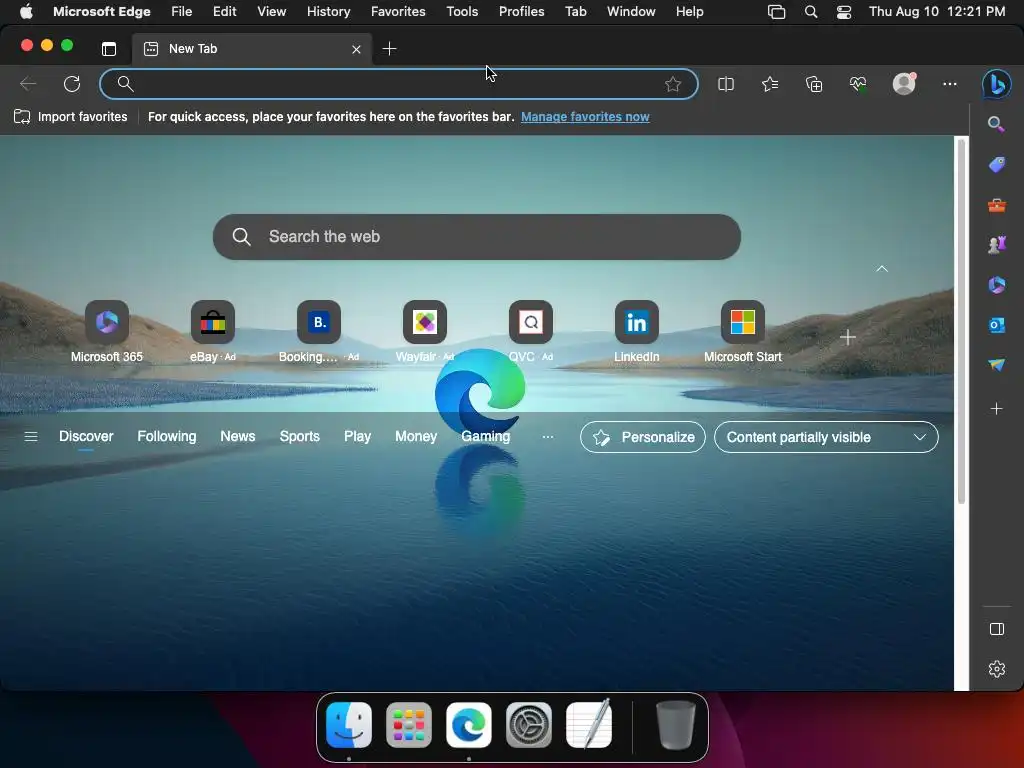Add a new app to sidebar
The width and height of the screenshot is (1024, 768).
997,409
